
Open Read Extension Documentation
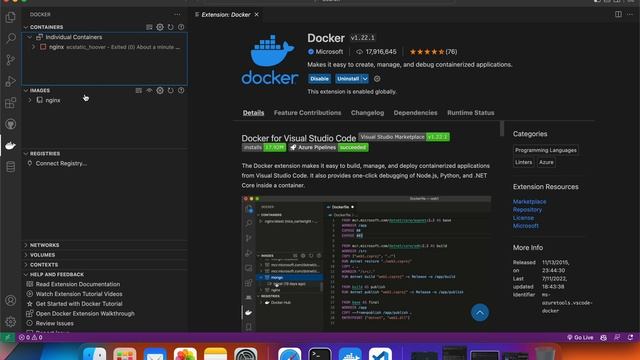click(x=78, y=284)
